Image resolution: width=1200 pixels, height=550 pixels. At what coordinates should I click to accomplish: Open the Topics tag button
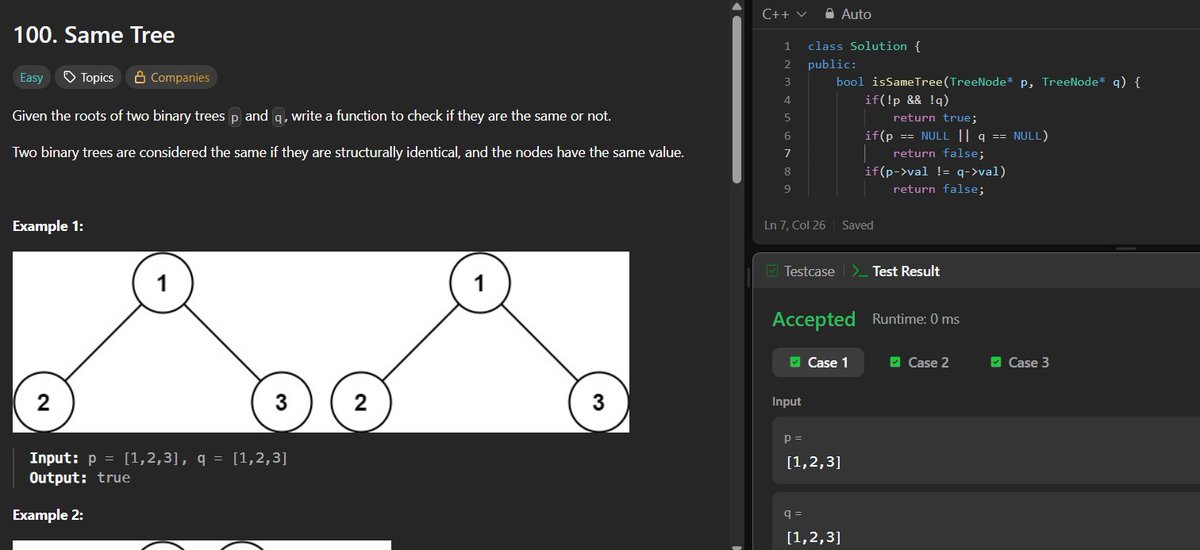pyautogui.click(x=88, y=77)
